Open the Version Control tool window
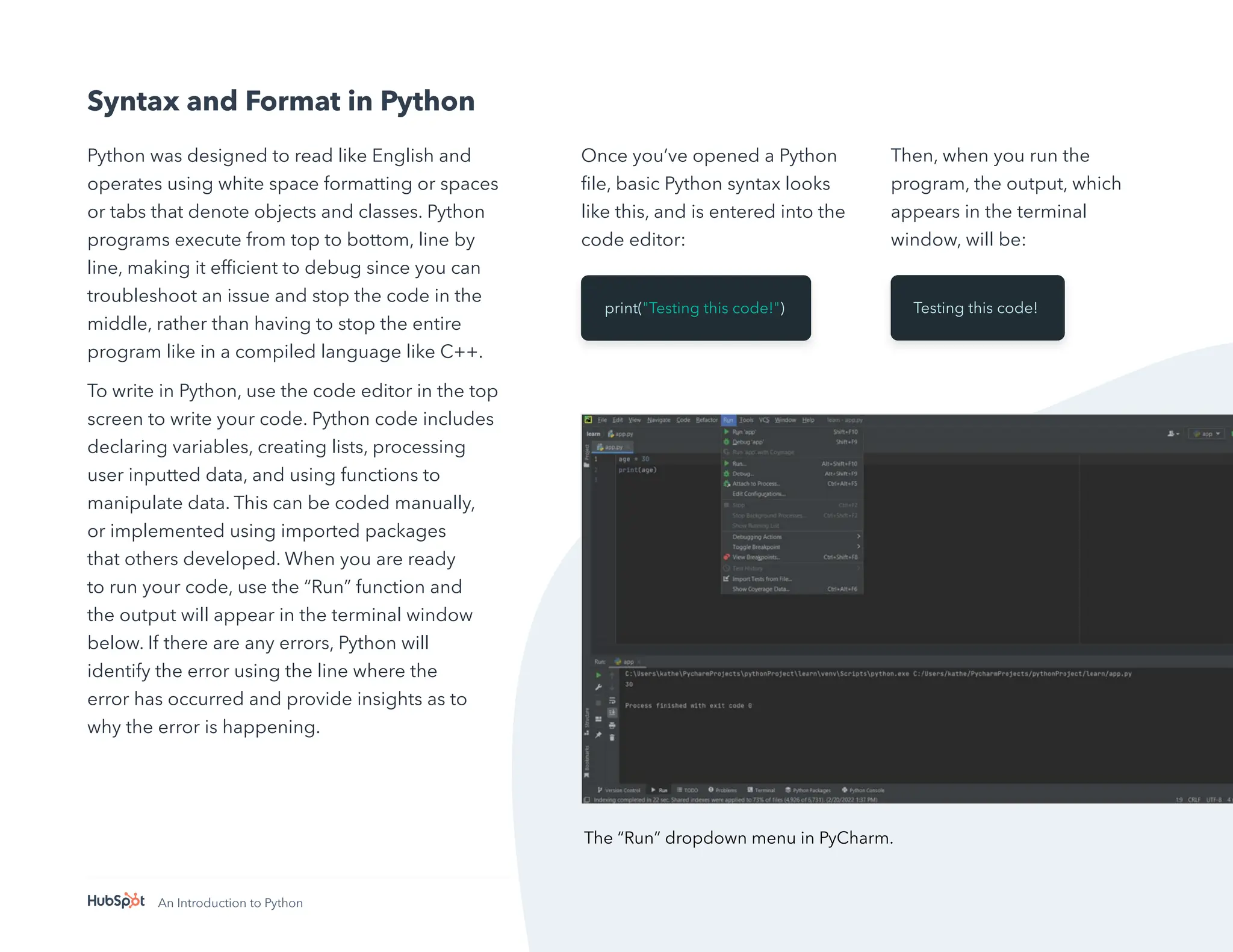1233x952 pixels. point(619,790)
